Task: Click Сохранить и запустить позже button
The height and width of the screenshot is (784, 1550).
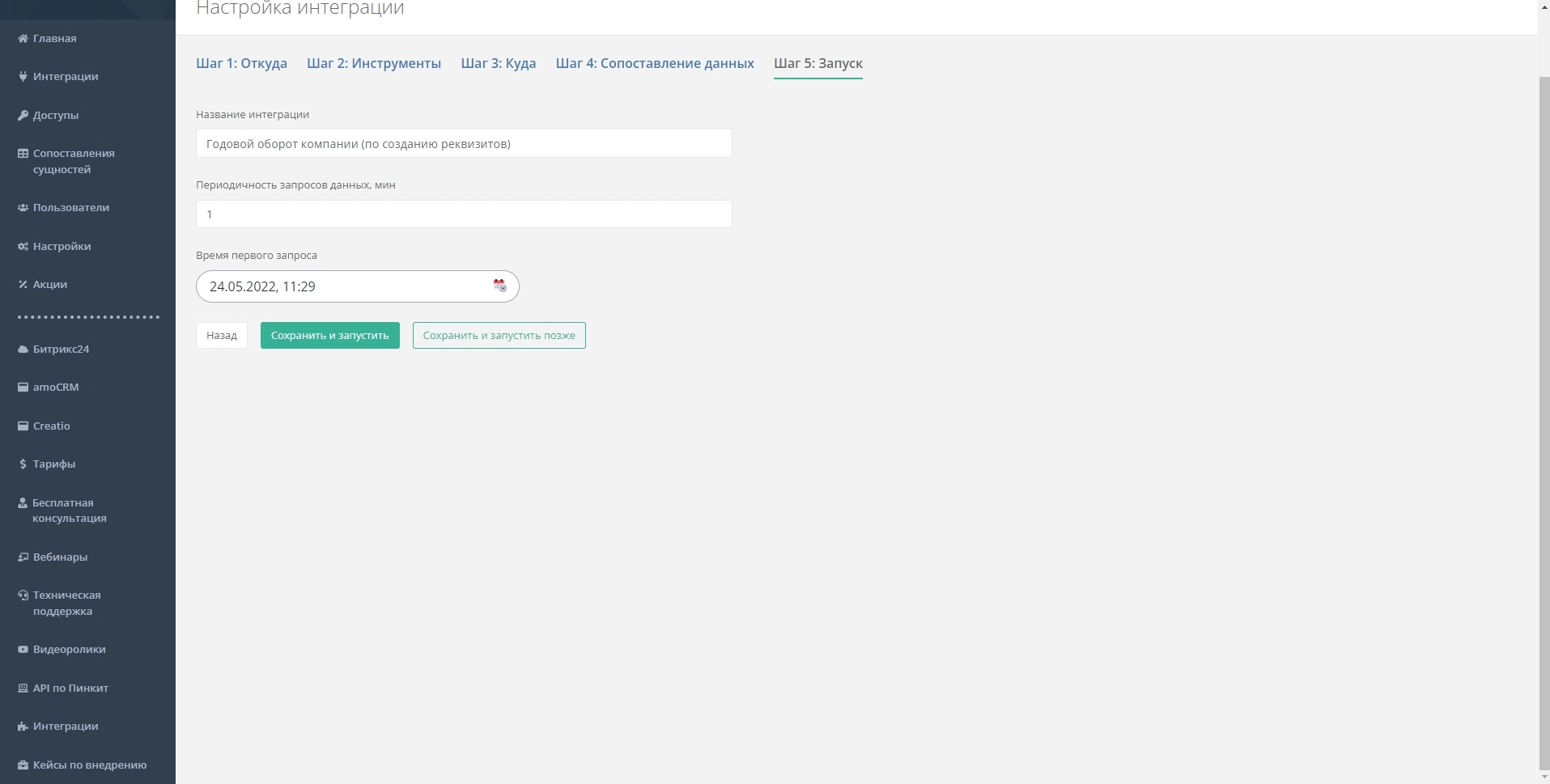Action: point(499,336)
